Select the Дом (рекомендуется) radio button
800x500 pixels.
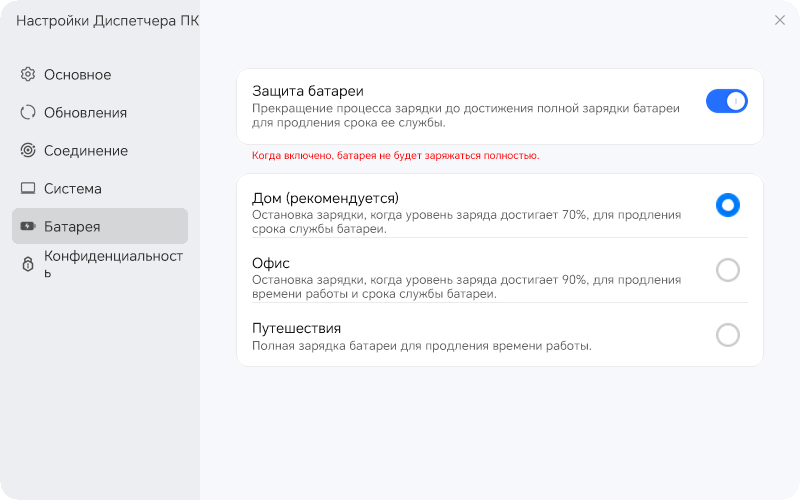pos(728,205)
